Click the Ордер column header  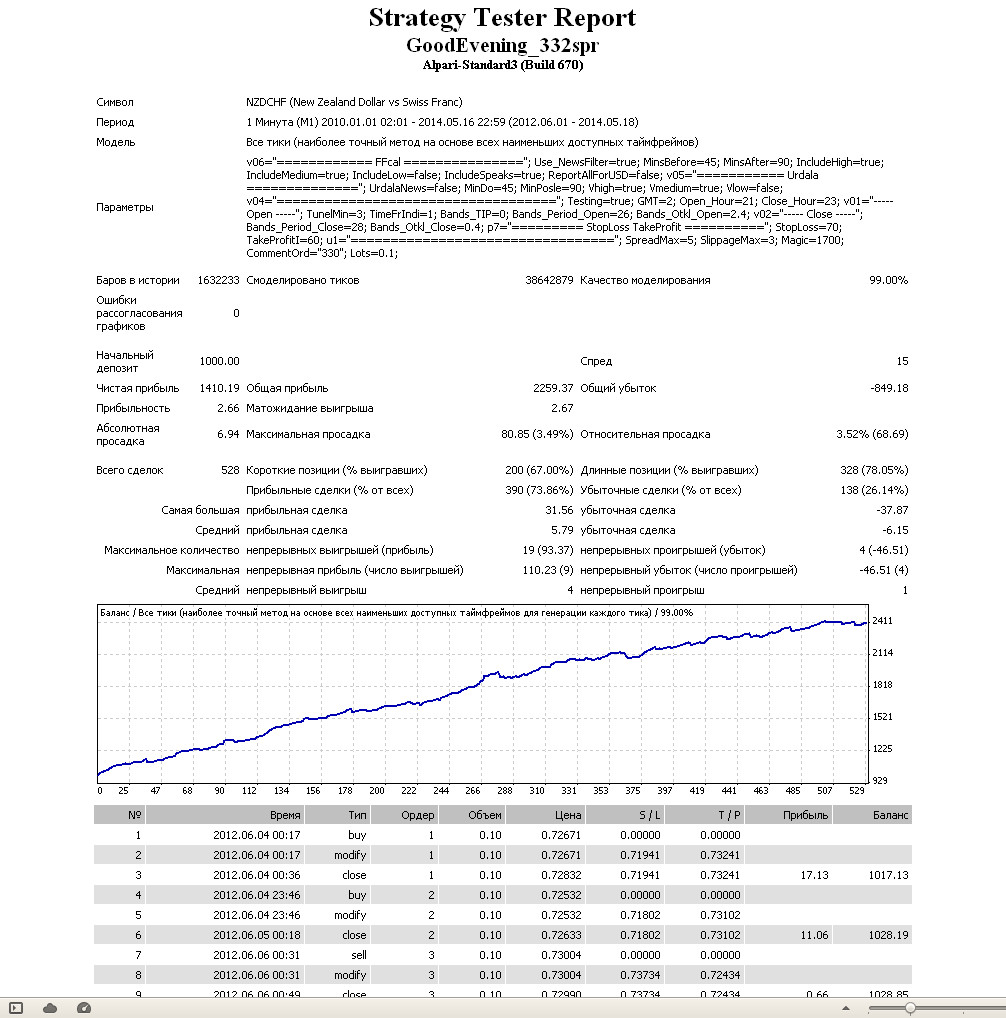click(x=405, y=815)
